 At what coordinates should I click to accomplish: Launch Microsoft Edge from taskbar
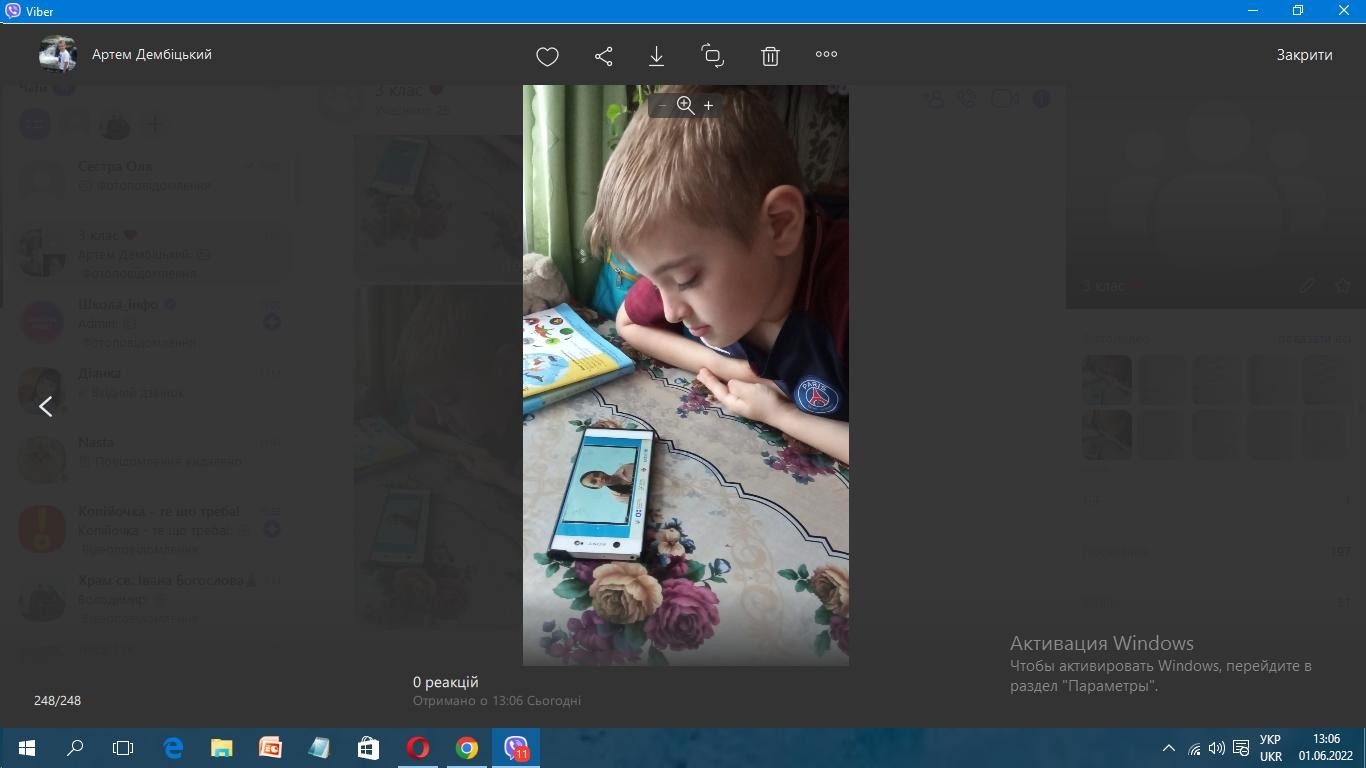point(173,748)
